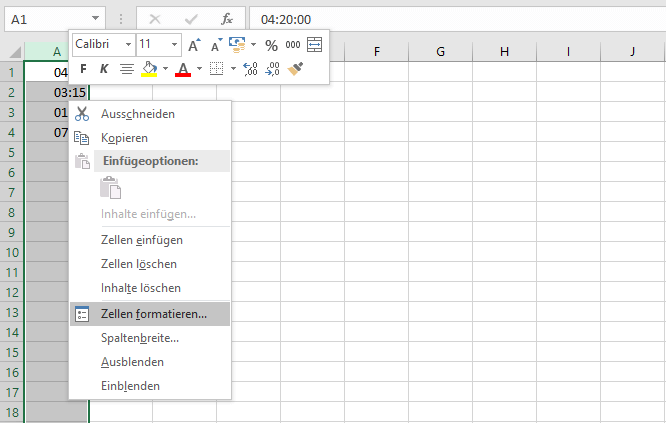Click the scissors icon beside Ausschneiden

[x=82, y=114]
